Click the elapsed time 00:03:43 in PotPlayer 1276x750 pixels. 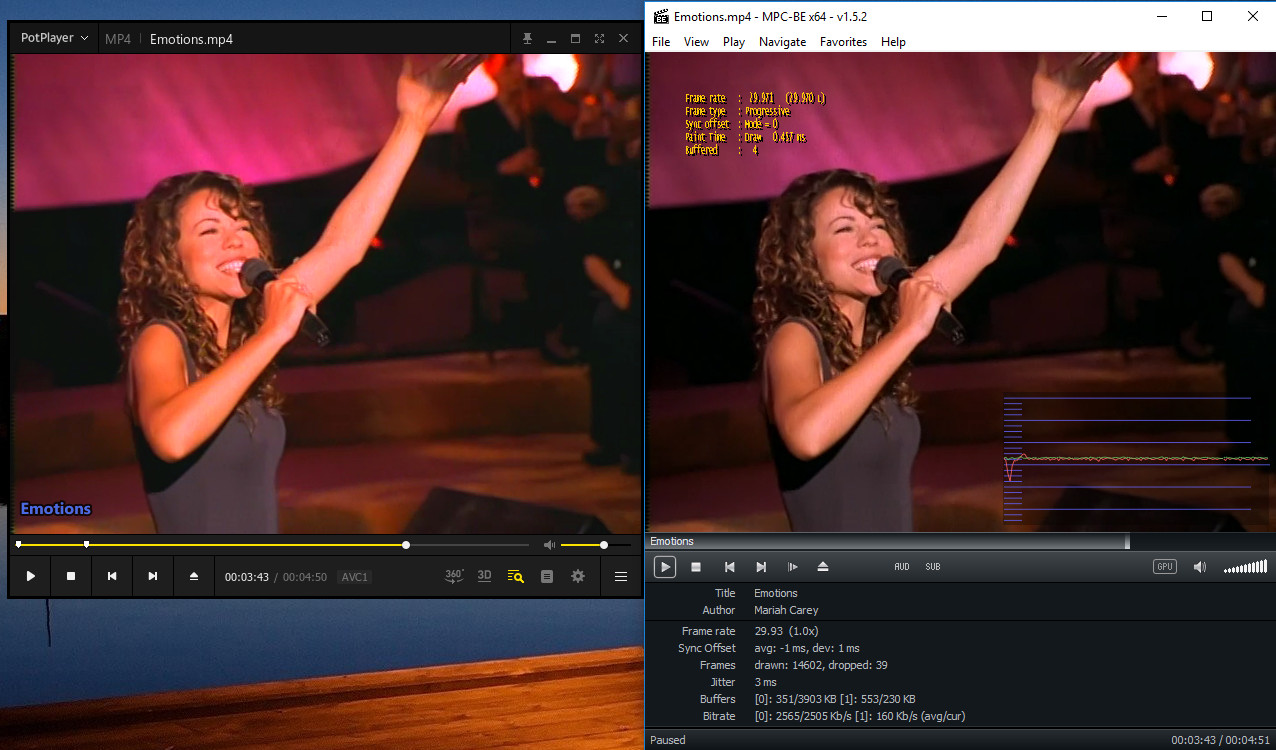[x=247, y=577]
